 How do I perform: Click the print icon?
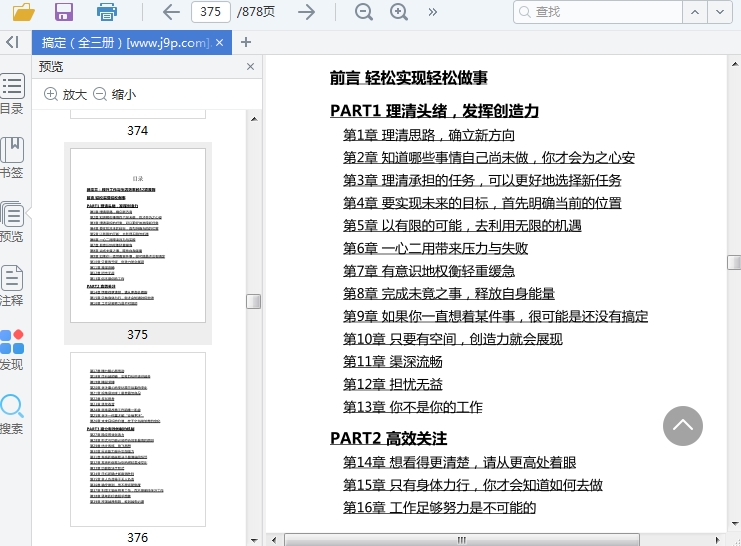click(x=107, y=12)
